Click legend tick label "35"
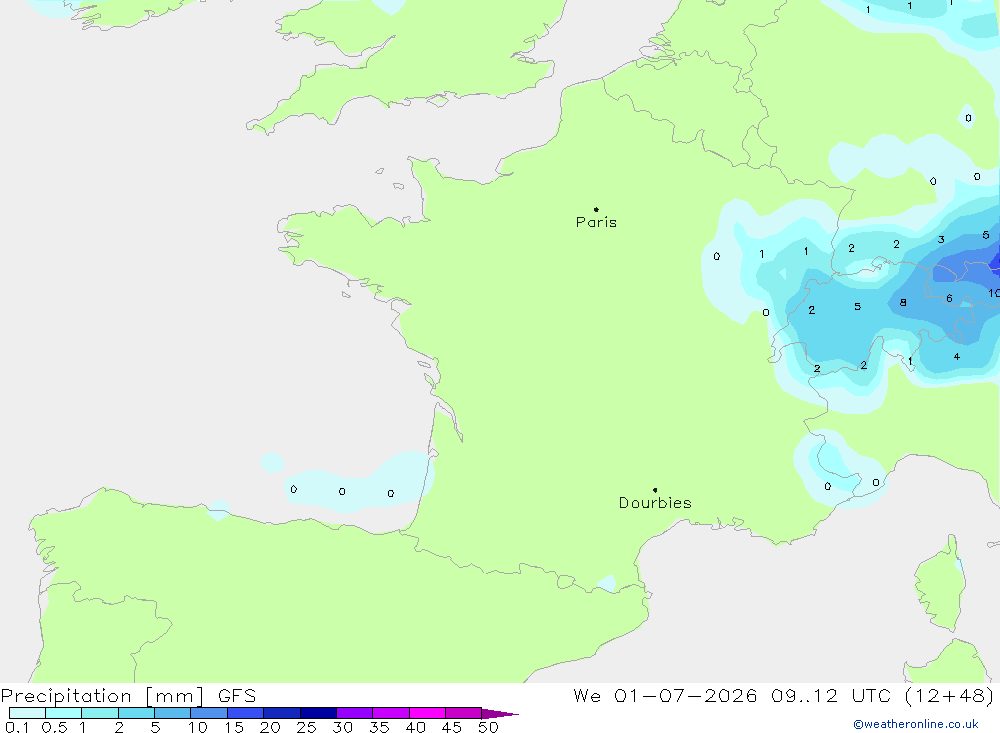Screen dimensions: 1000x733 click(379, 727)
